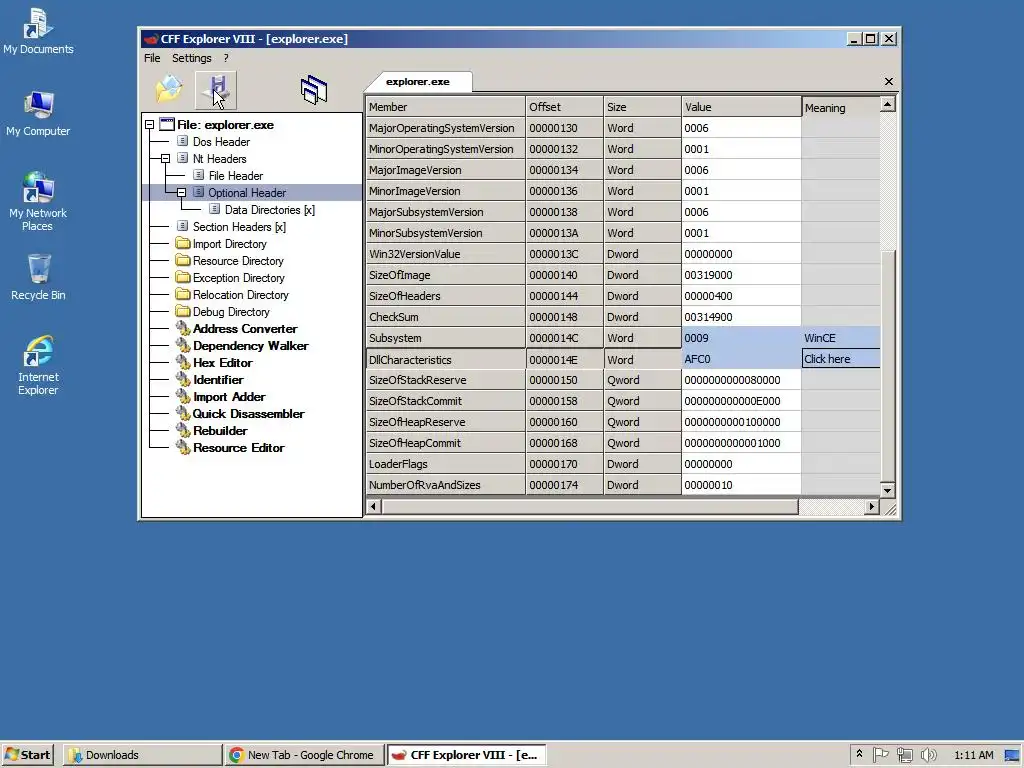Collapse the Nt Headers tree node
The image size is (1024, 768).
pyautogui.click(x=165, y=159)
